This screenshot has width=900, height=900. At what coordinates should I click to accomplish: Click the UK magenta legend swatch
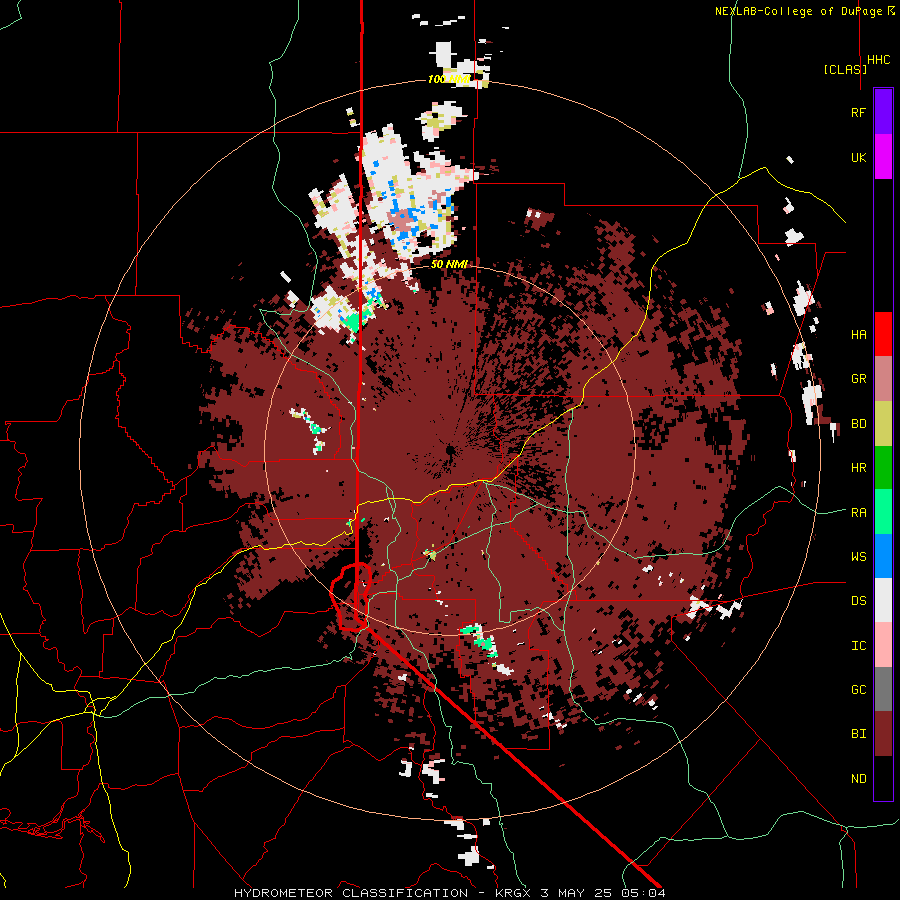click(883, 157)
